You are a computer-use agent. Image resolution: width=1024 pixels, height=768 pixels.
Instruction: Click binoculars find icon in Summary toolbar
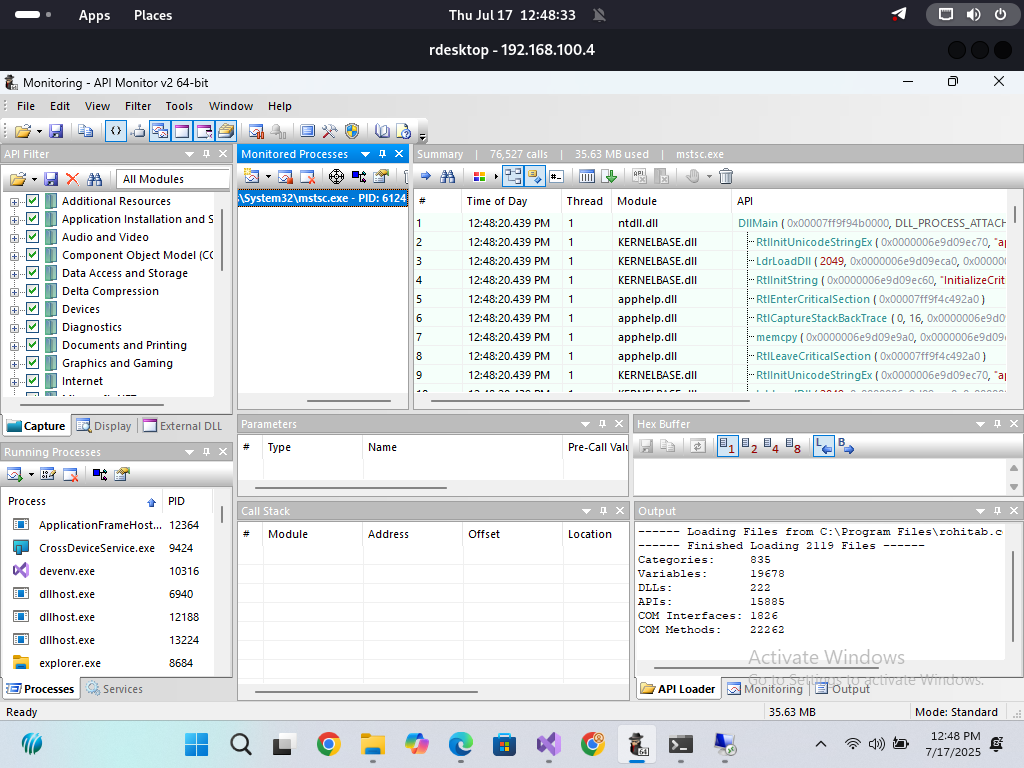coord(447,176)
